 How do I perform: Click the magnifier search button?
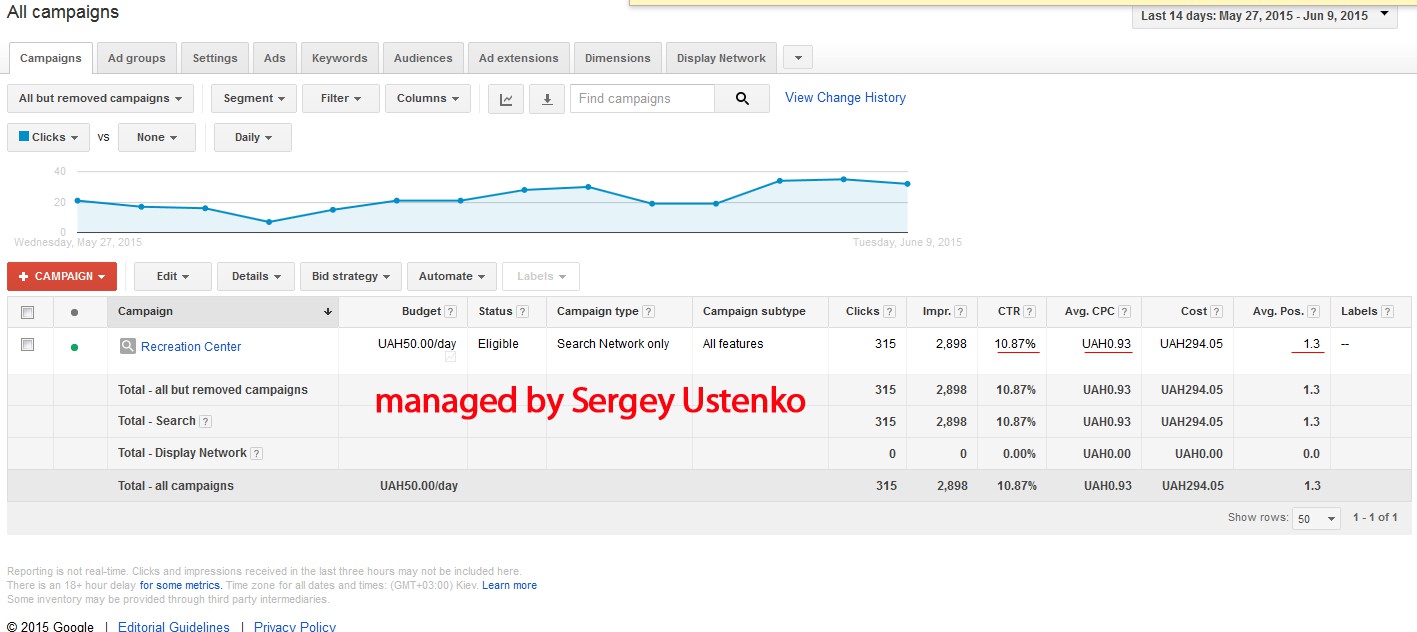742,99
